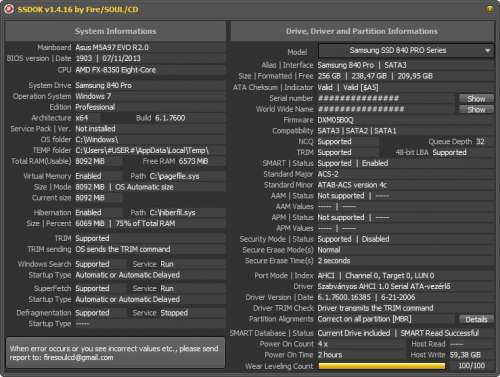
Task: Click the TEMP folder path value
Action: coord(142,150)
